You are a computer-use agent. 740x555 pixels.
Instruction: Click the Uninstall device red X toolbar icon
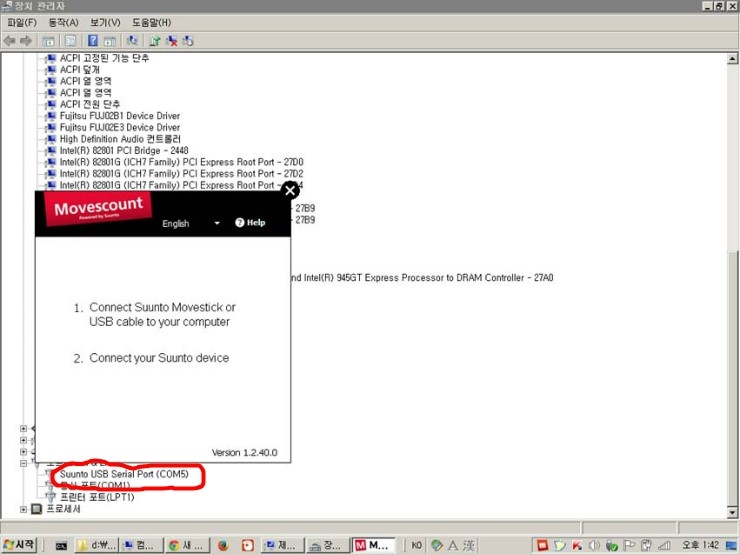pyautogui.click(x=171, y=41)
